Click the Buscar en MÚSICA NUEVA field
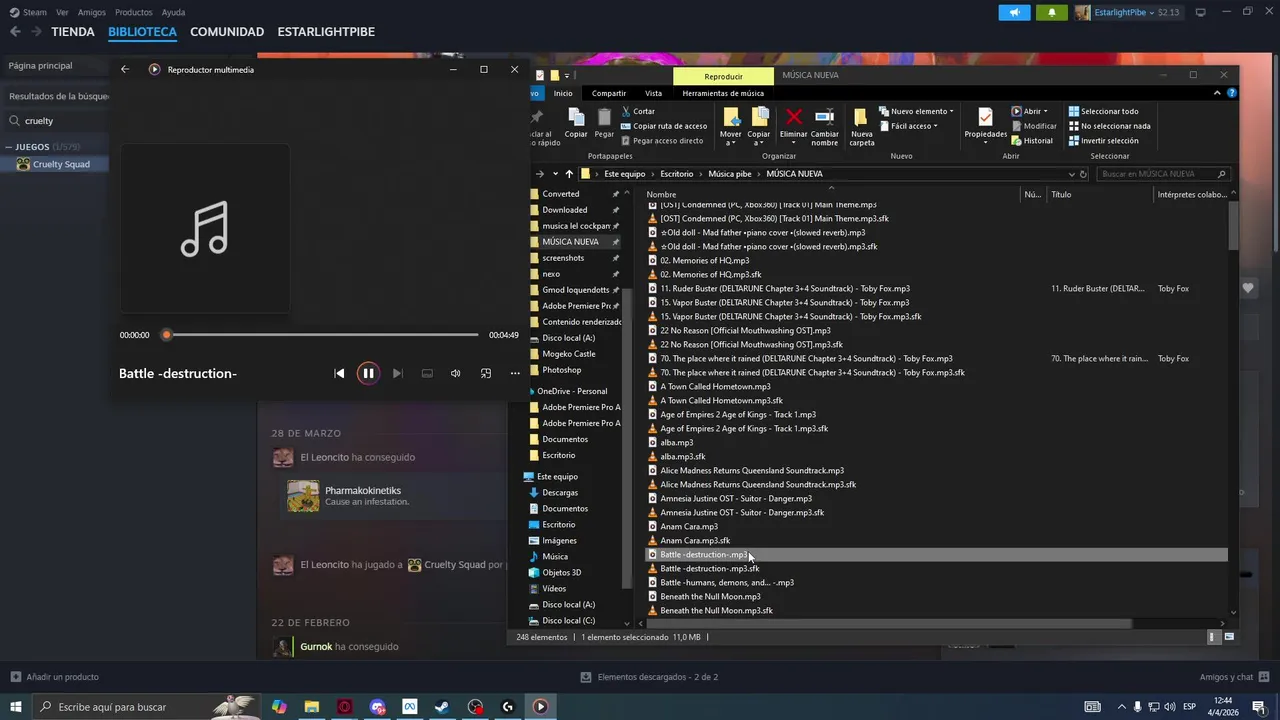This screenshot has width=1280, height=720. (1164, 174)
